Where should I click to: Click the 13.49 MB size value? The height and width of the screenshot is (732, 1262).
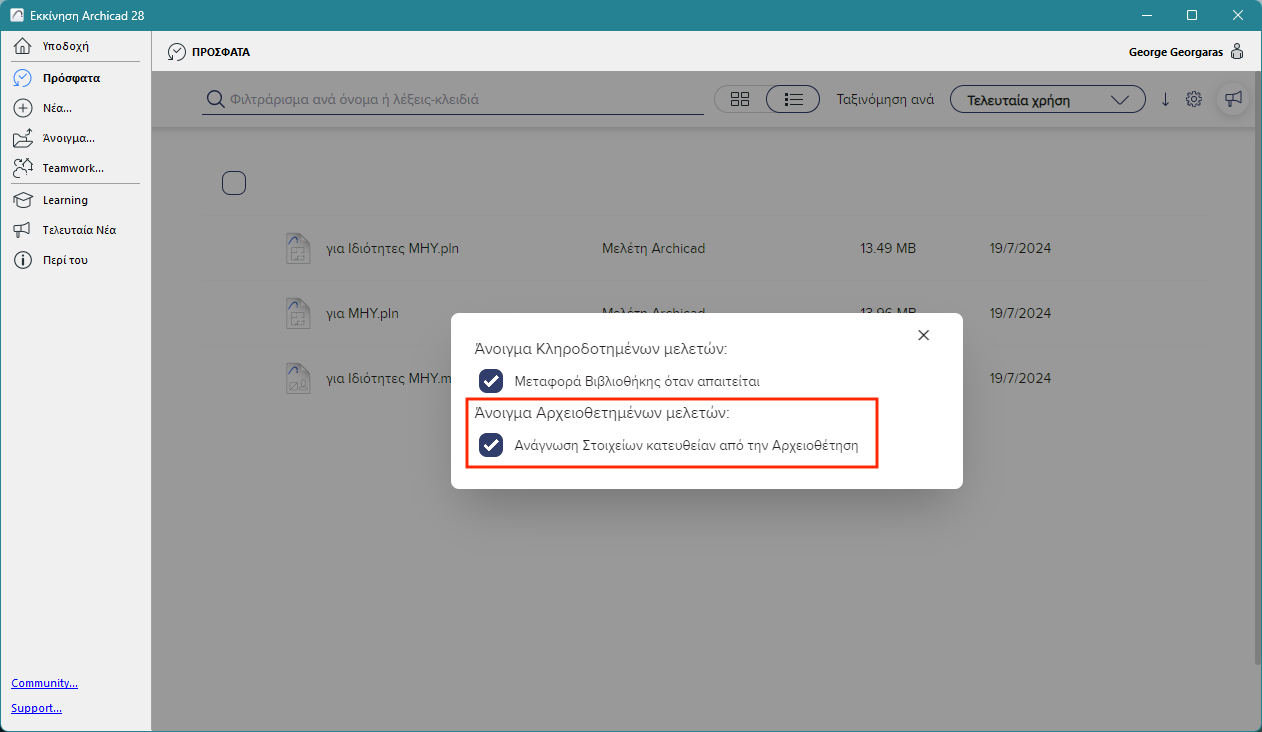888,248
